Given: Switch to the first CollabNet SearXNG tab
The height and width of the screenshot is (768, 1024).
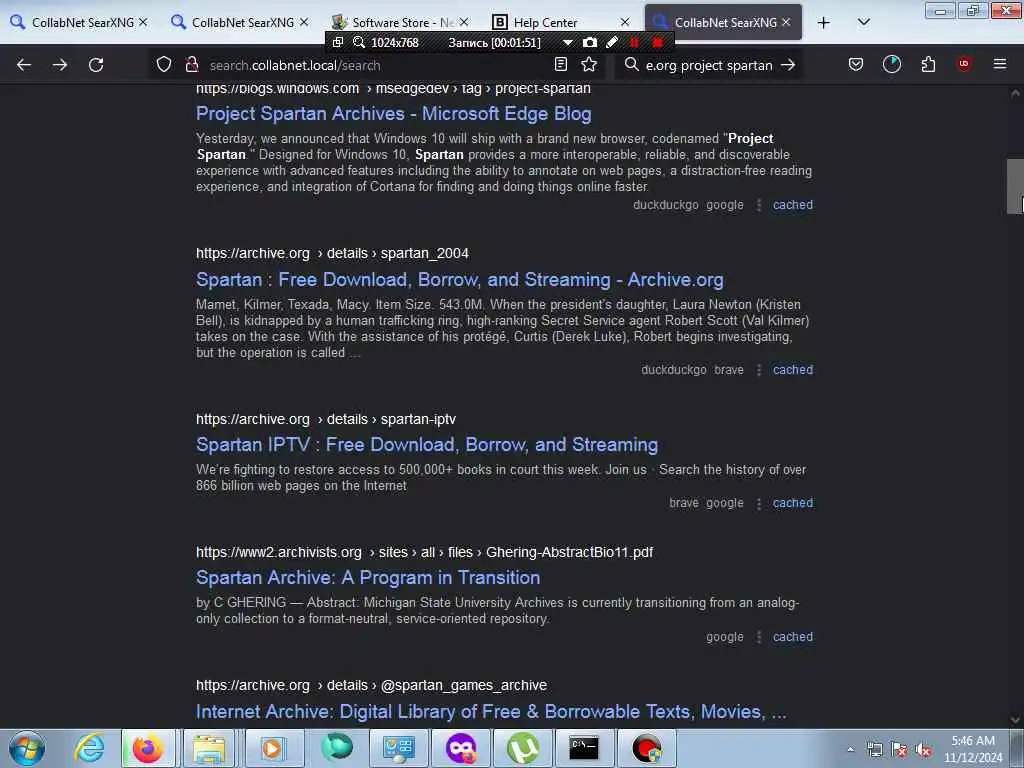Looking at the screenshot, I should tap(78, 22).
